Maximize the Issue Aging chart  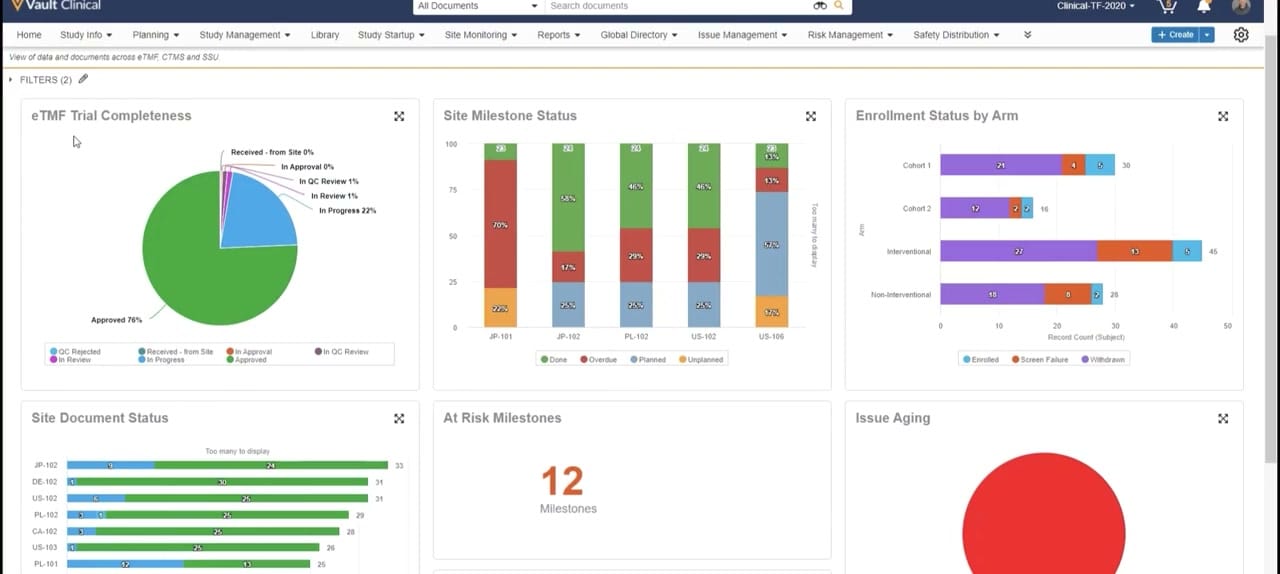1223,419
